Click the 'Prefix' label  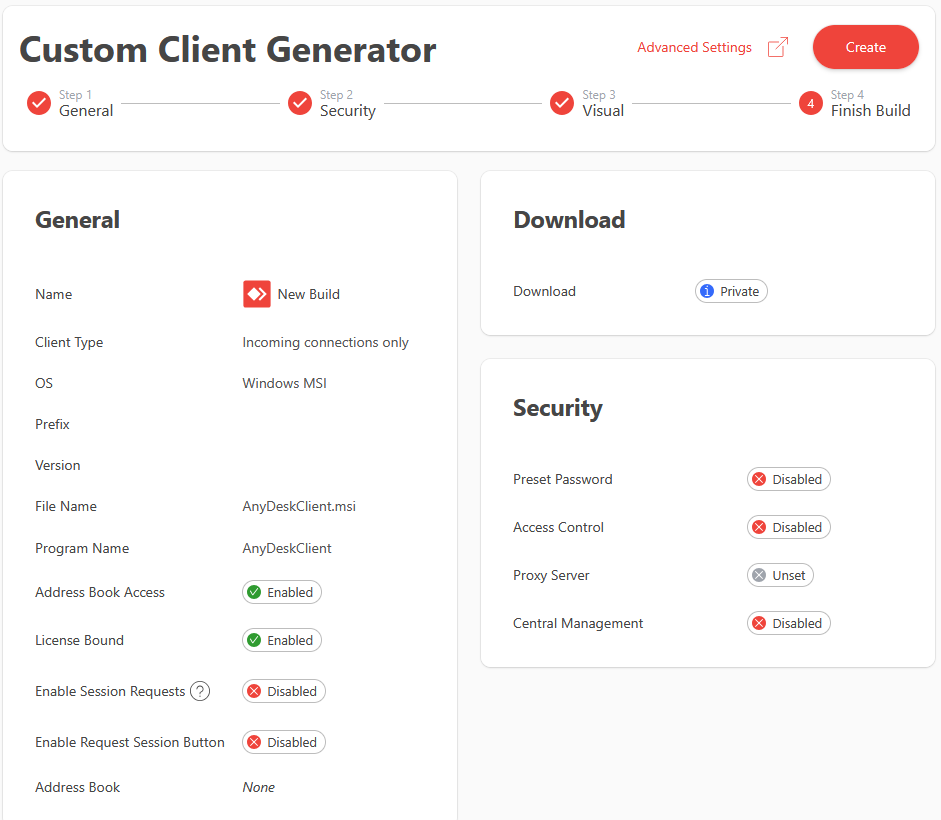click(52, 424)
